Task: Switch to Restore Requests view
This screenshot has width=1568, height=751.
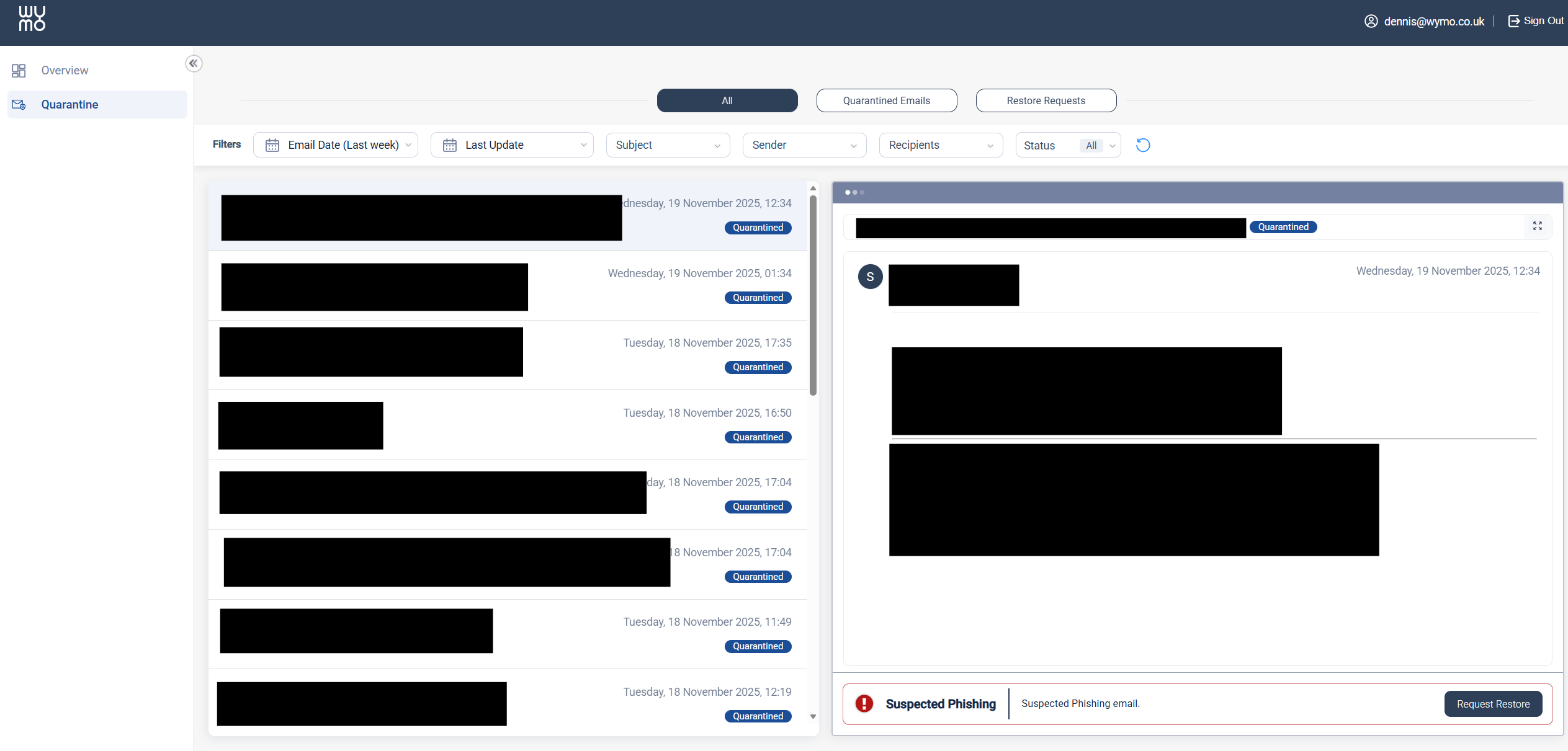Action: tap(1046, 100)
